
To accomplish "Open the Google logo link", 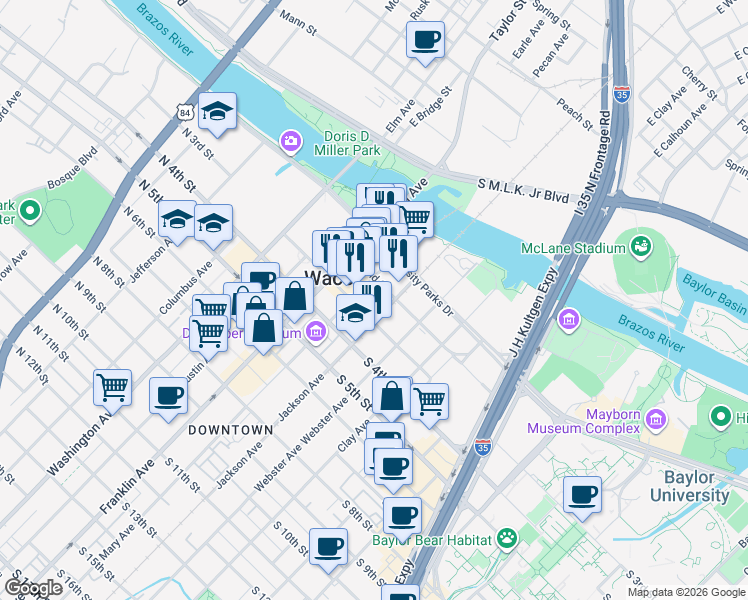I will [x=33, y=588].
